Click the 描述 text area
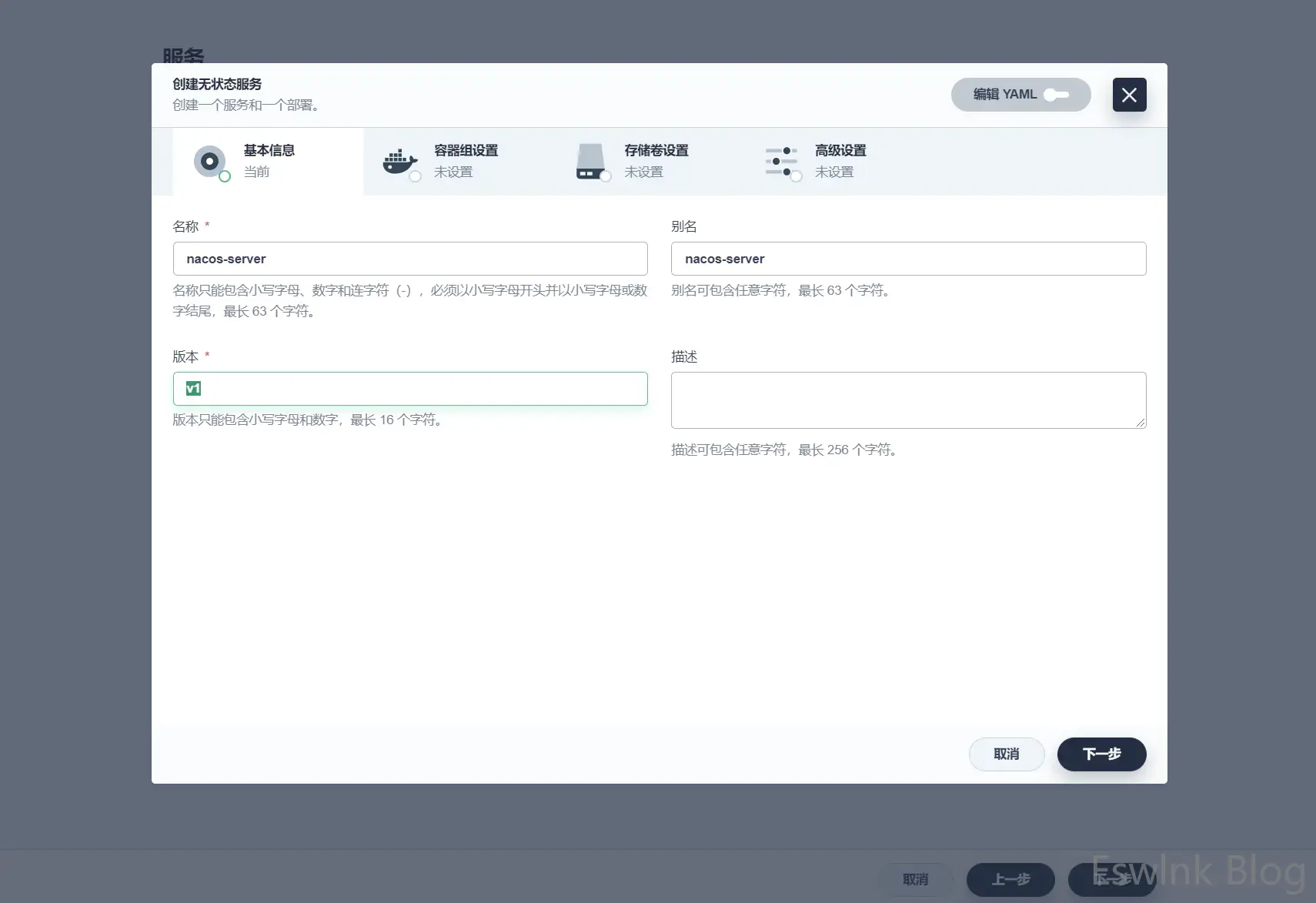 click(908, 400)
